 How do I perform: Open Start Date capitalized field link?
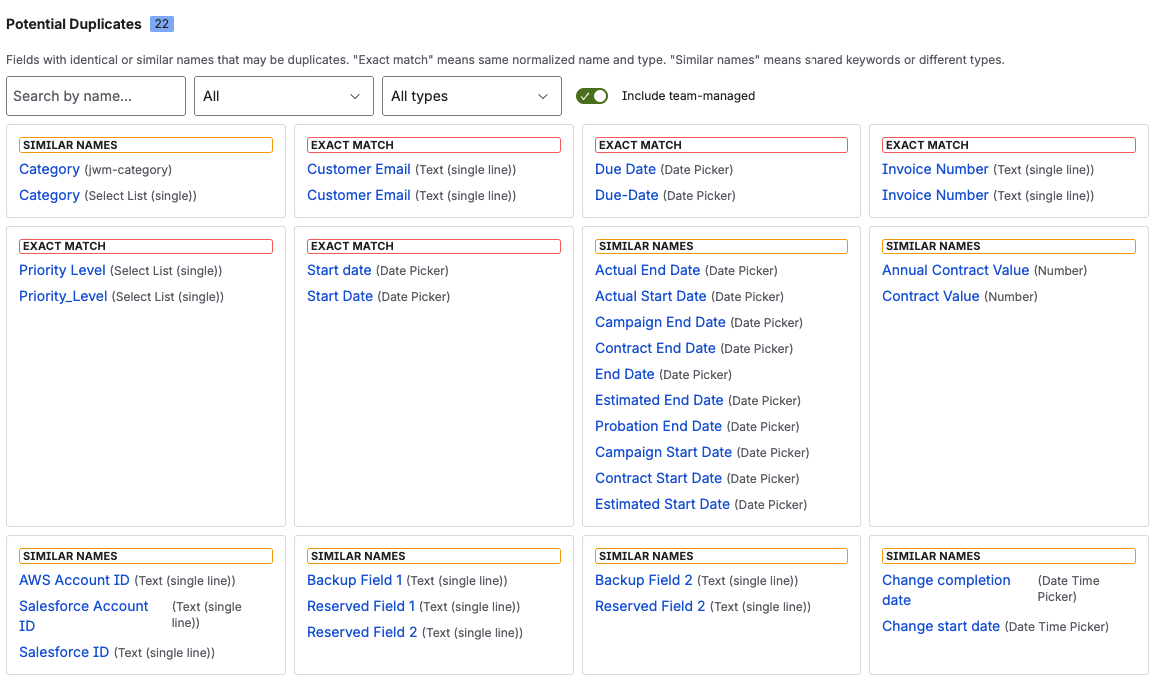coord(339,296)
